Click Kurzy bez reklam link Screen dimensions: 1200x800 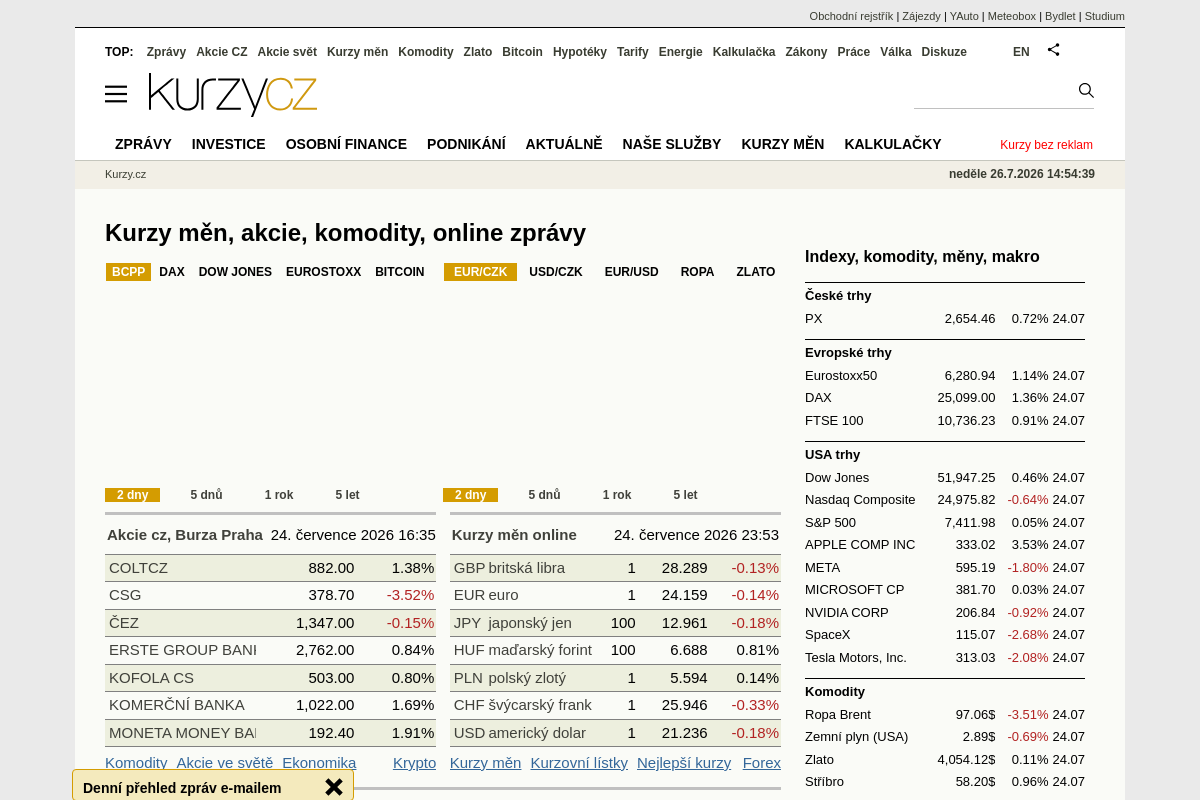tap(1046, 145)
